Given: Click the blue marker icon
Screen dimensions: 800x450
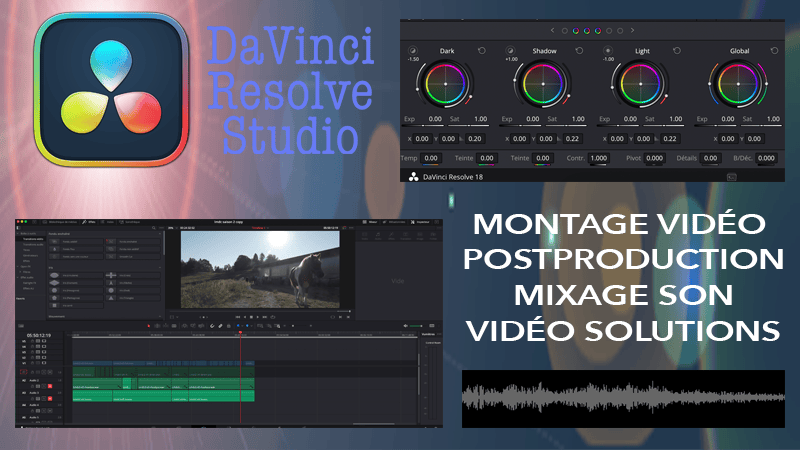Looking at the screenshot, I should (247, 326).
